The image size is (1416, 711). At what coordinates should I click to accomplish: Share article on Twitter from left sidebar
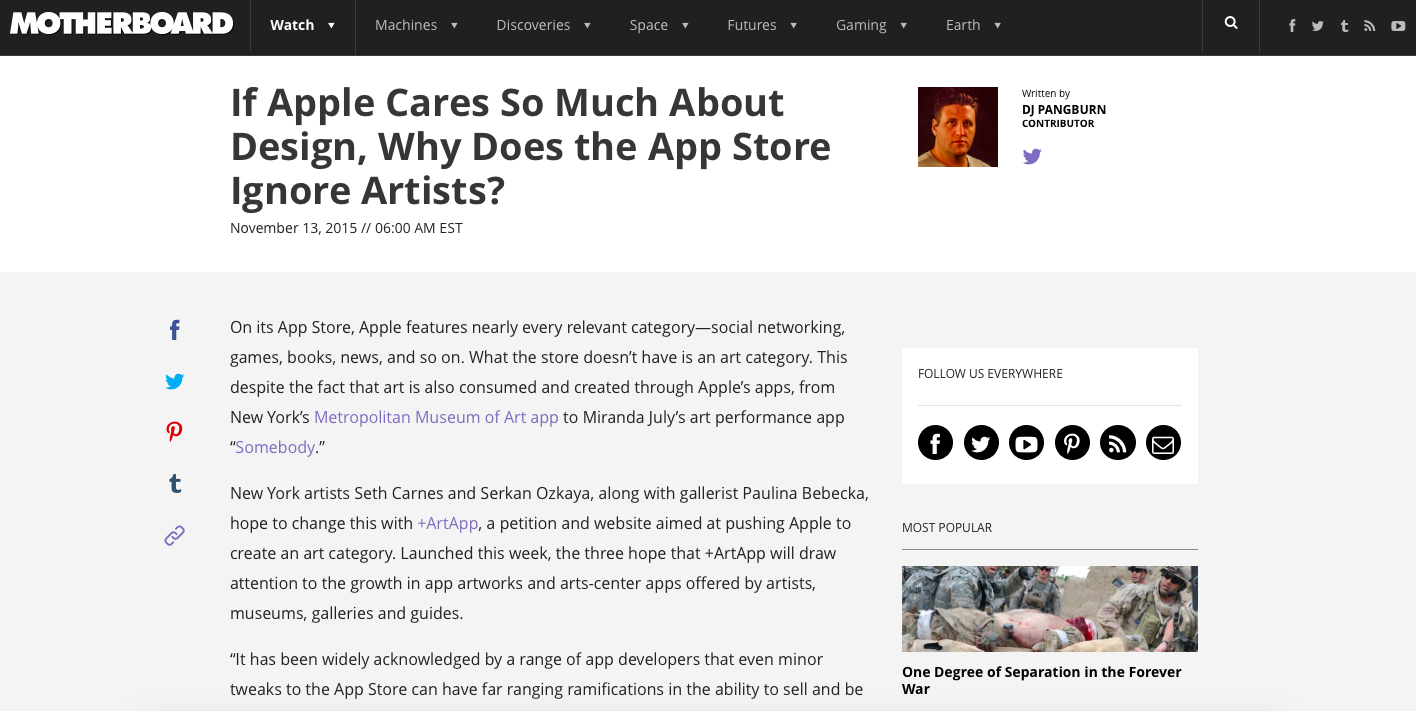(x=174, y=381)
